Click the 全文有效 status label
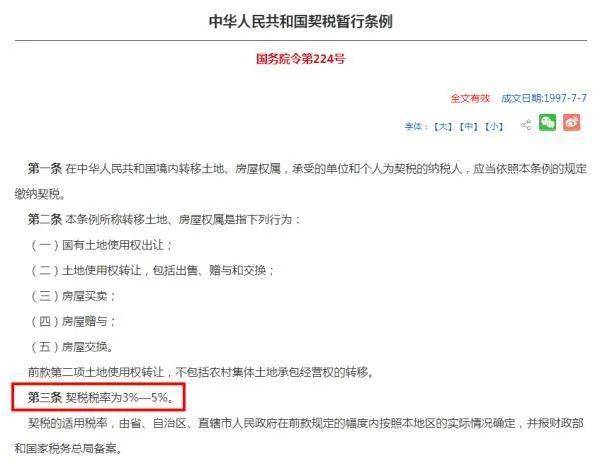The height and width of the screenshot is (463, 600). click(x=470, y=98)
